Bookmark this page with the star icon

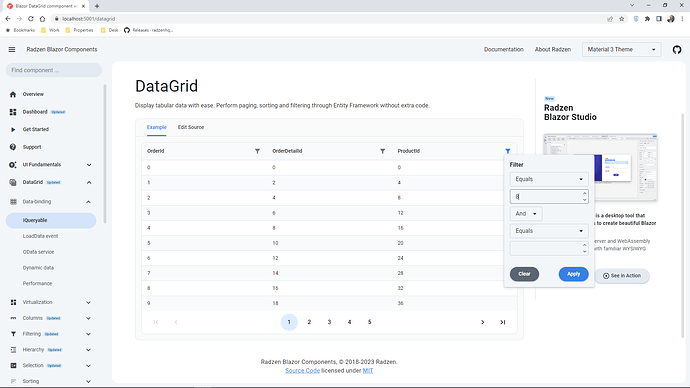(622, 19)
